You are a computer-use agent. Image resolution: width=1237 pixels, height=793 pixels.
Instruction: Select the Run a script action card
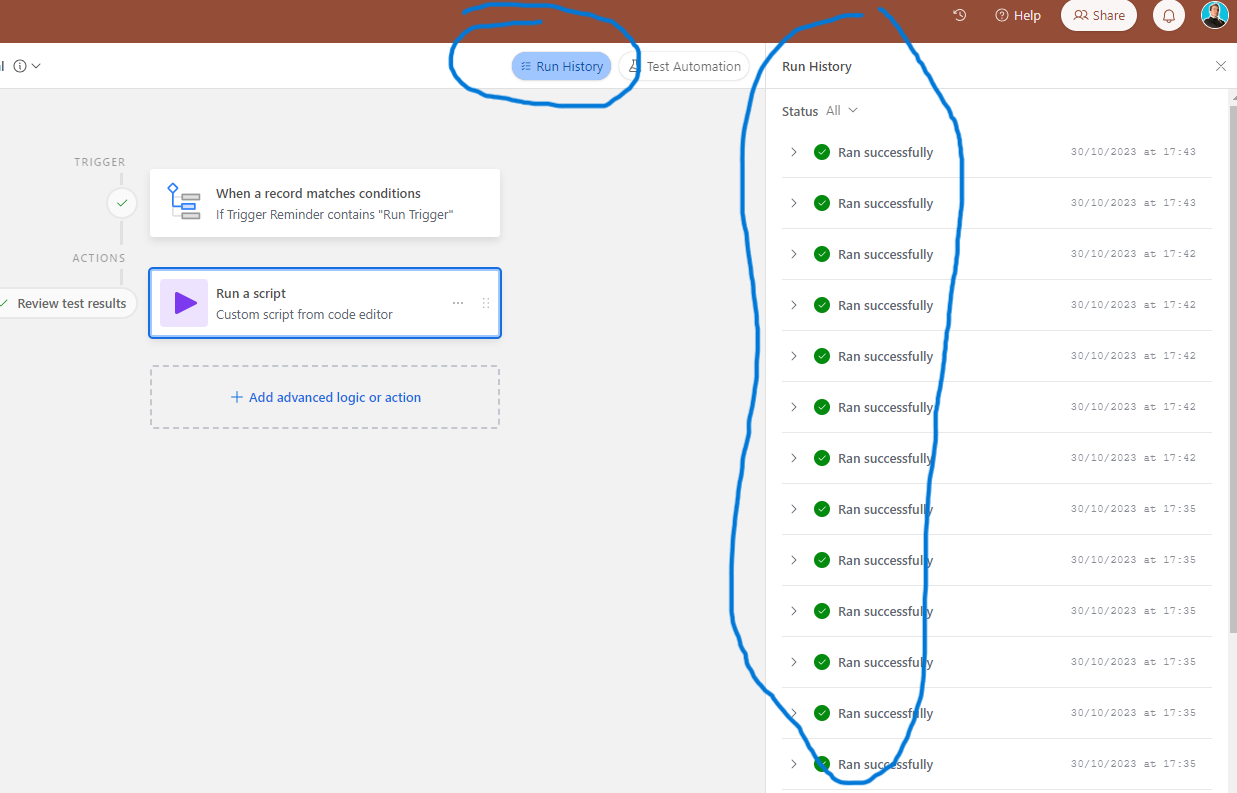[x=325, y=303]
